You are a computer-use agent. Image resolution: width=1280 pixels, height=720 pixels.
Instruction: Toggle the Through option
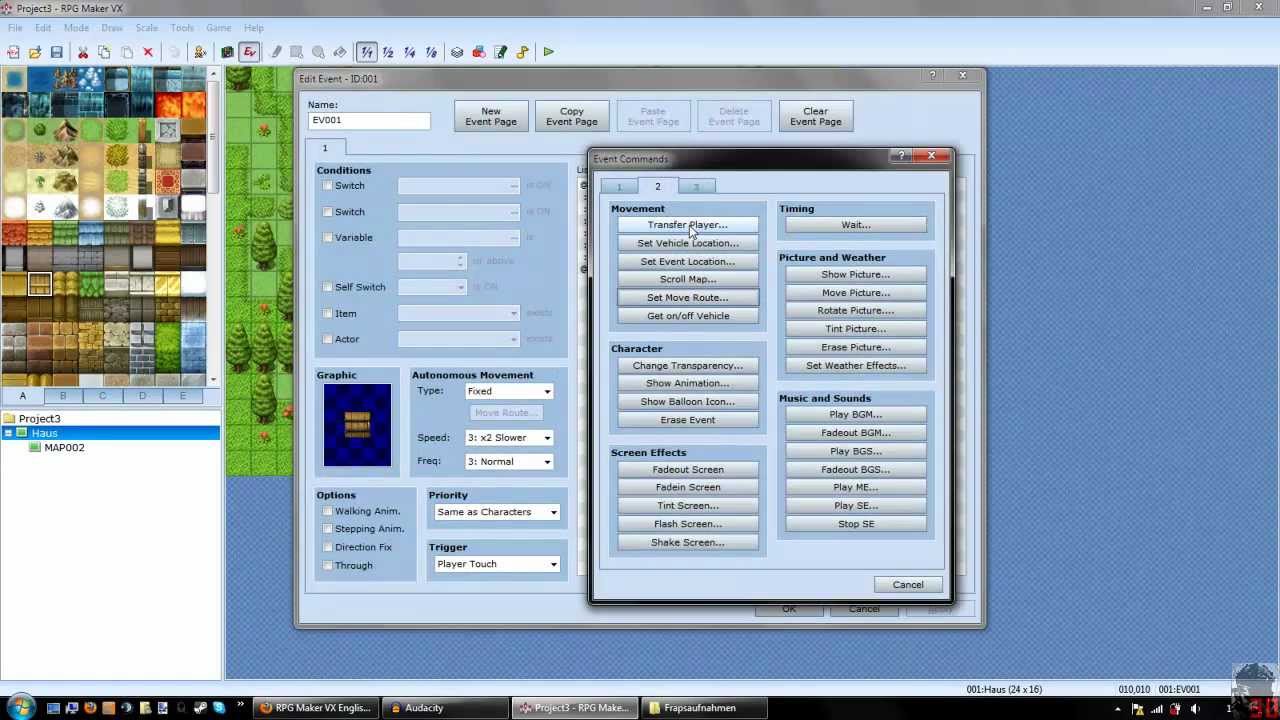[327, 565]
